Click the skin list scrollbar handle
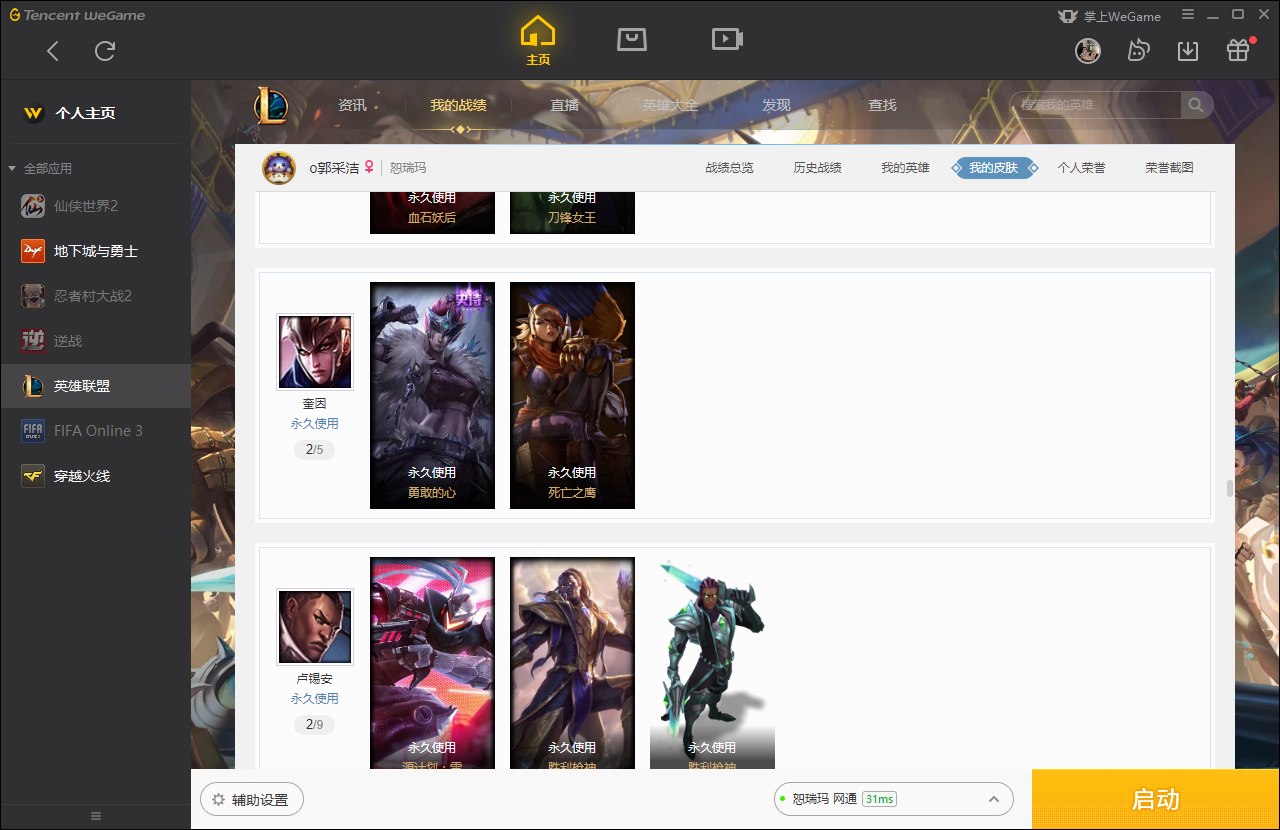Screen dimensions: 1280x830 click(1230, 489)
